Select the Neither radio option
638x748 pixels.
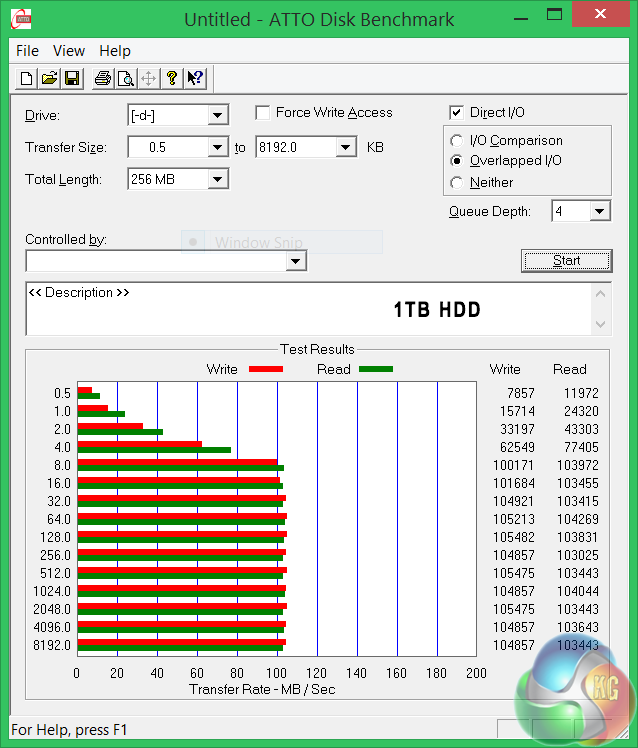click(x=457, y=183)
